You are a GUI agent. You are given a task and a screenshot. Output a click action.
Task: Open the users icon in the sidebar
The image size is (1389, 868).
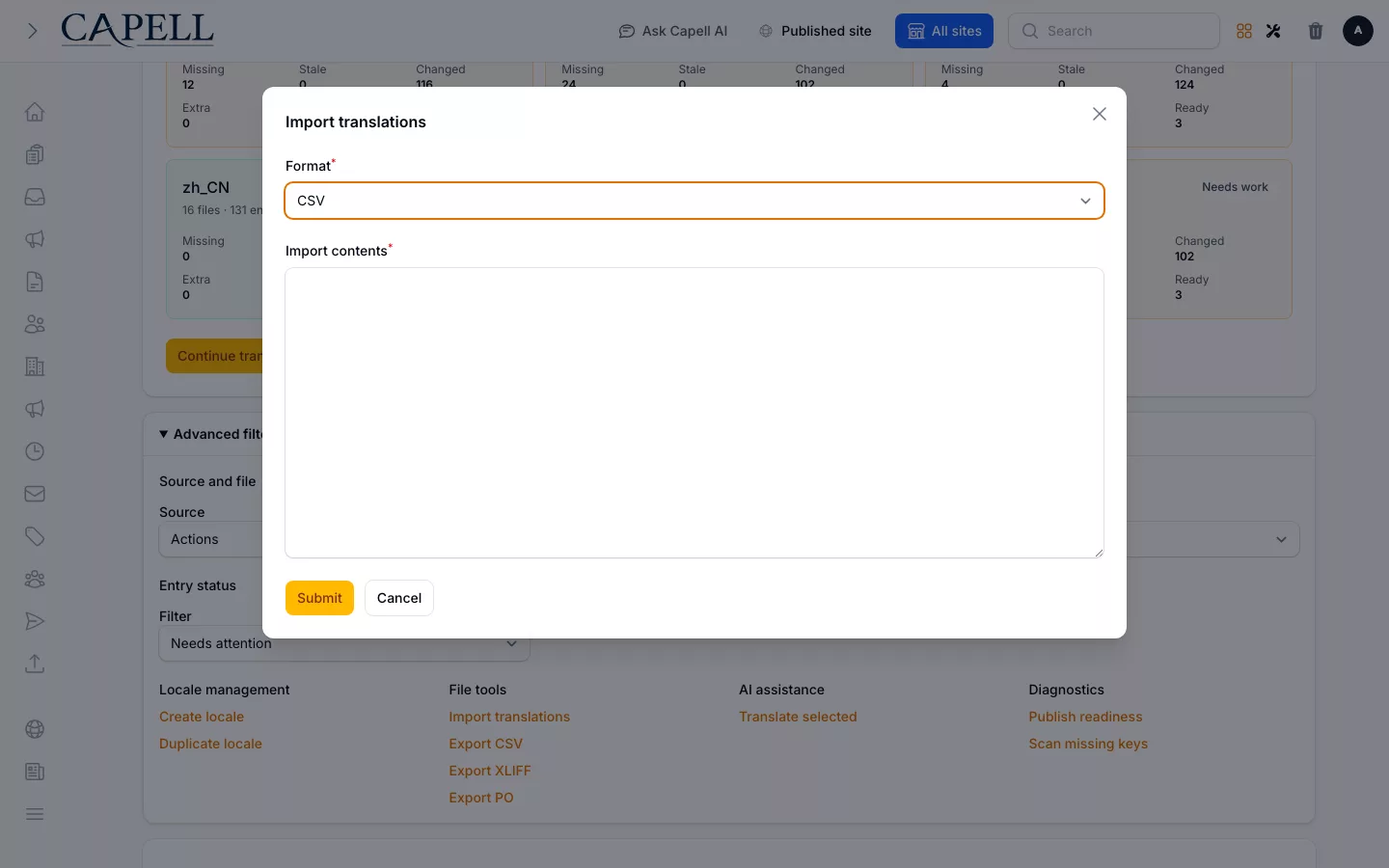[35, 324]
